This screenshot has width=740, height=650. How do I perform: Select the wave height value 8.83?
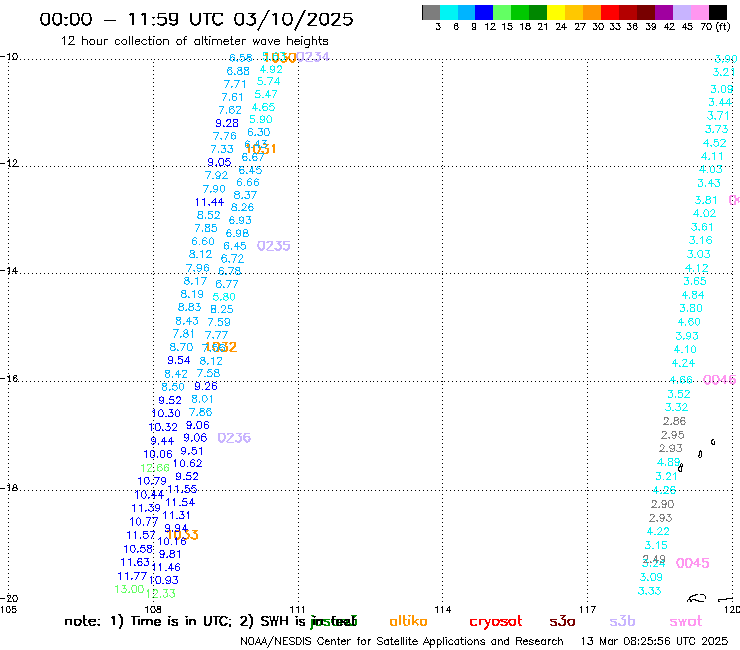click(190, 308)
